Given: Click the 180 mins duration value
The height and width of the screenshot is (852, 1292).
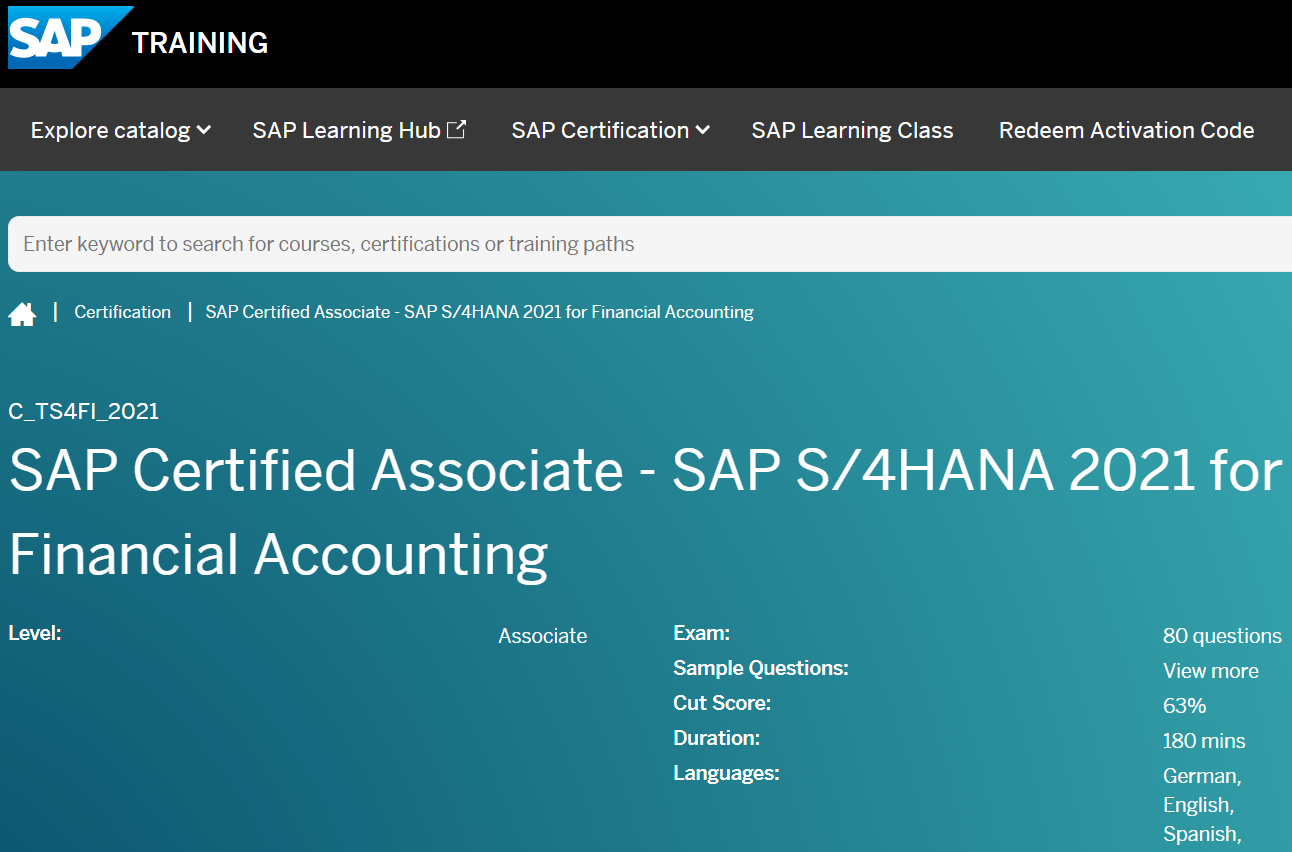Looking at the screenshot, I should 1204,741.
